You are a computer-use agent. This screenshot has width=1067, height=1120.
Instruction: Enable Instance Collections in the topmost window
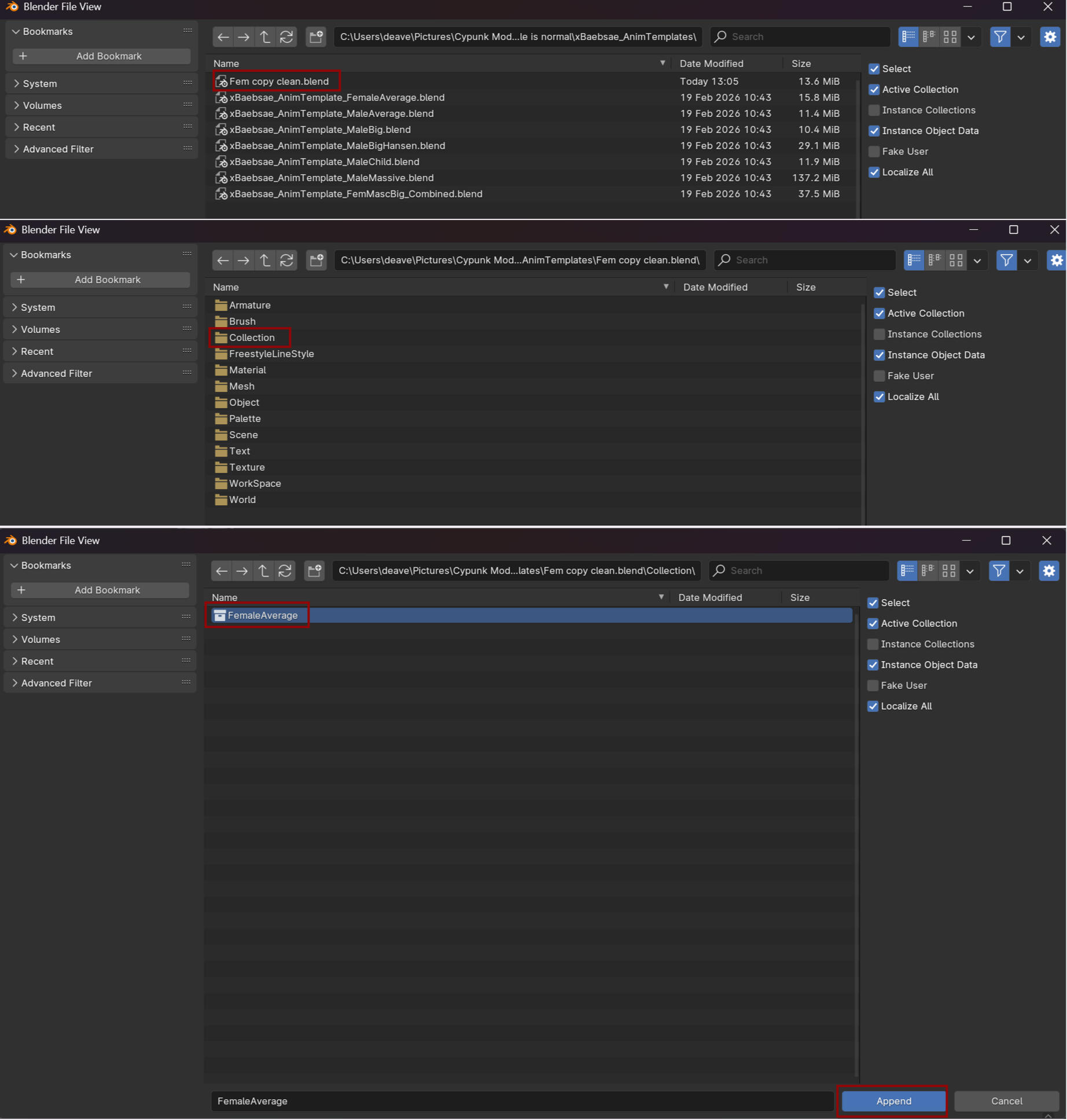874,110
